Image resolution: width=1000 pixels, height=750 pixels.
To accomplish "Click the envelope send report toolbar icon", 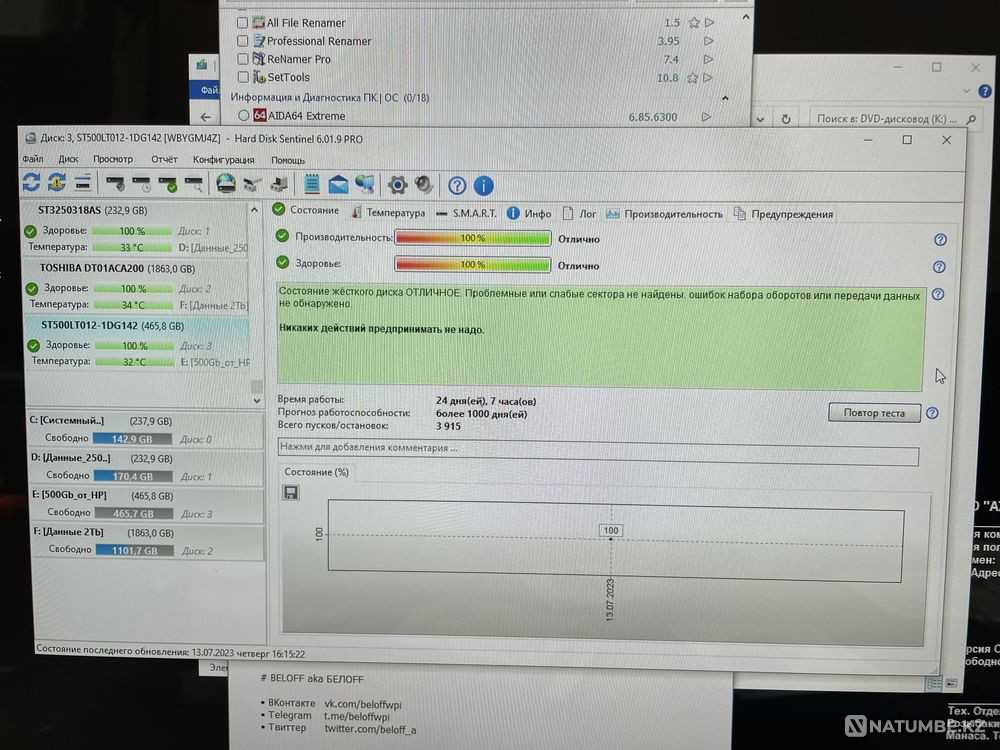I will (338, 185).
